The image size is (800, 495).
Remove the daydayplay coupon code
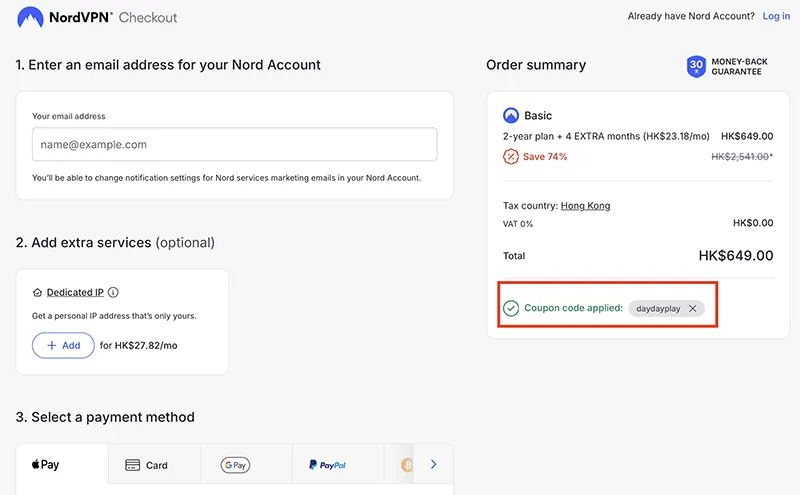693,309
